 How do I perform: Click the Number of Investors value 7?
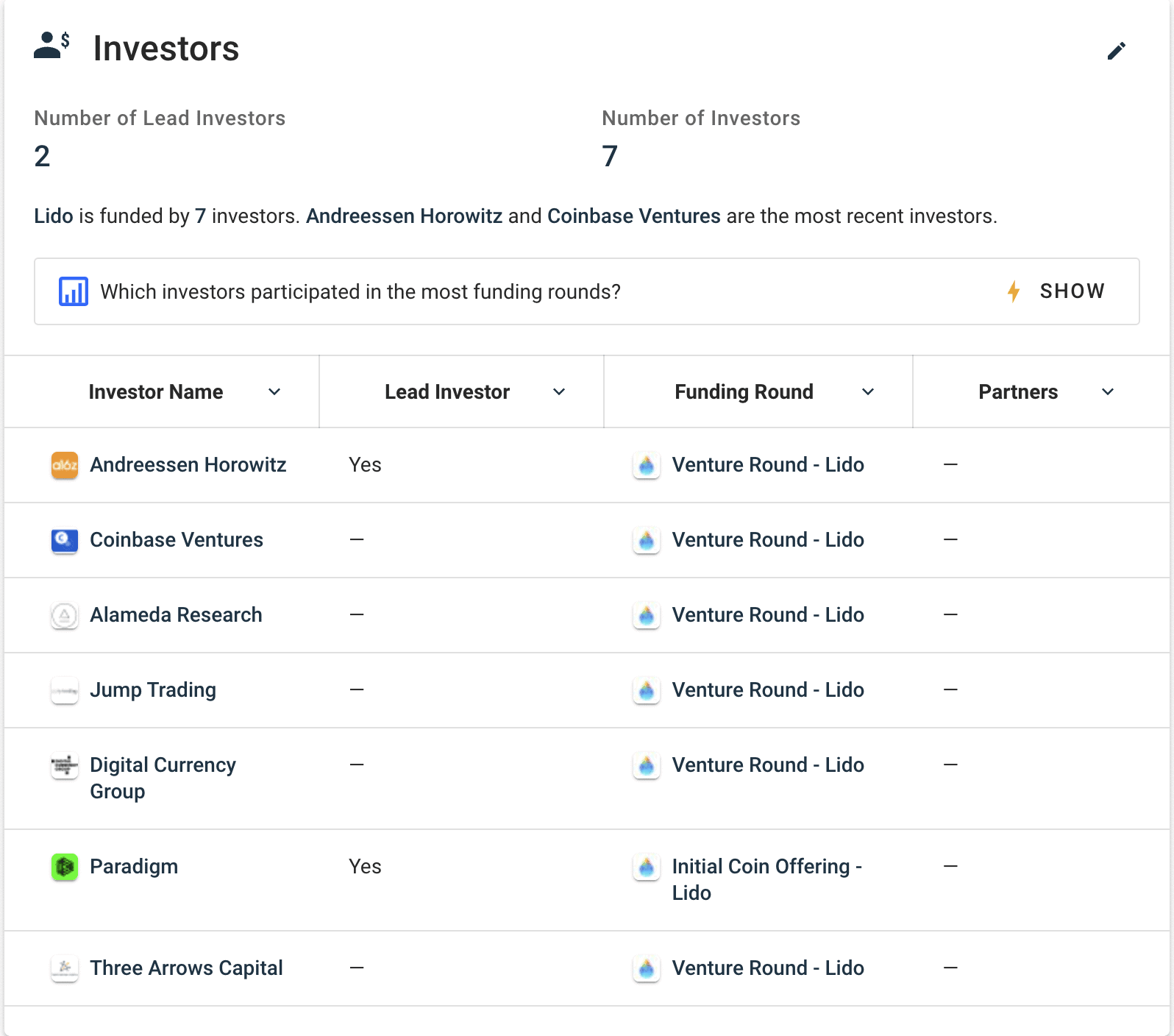click(x=610, y=156)
